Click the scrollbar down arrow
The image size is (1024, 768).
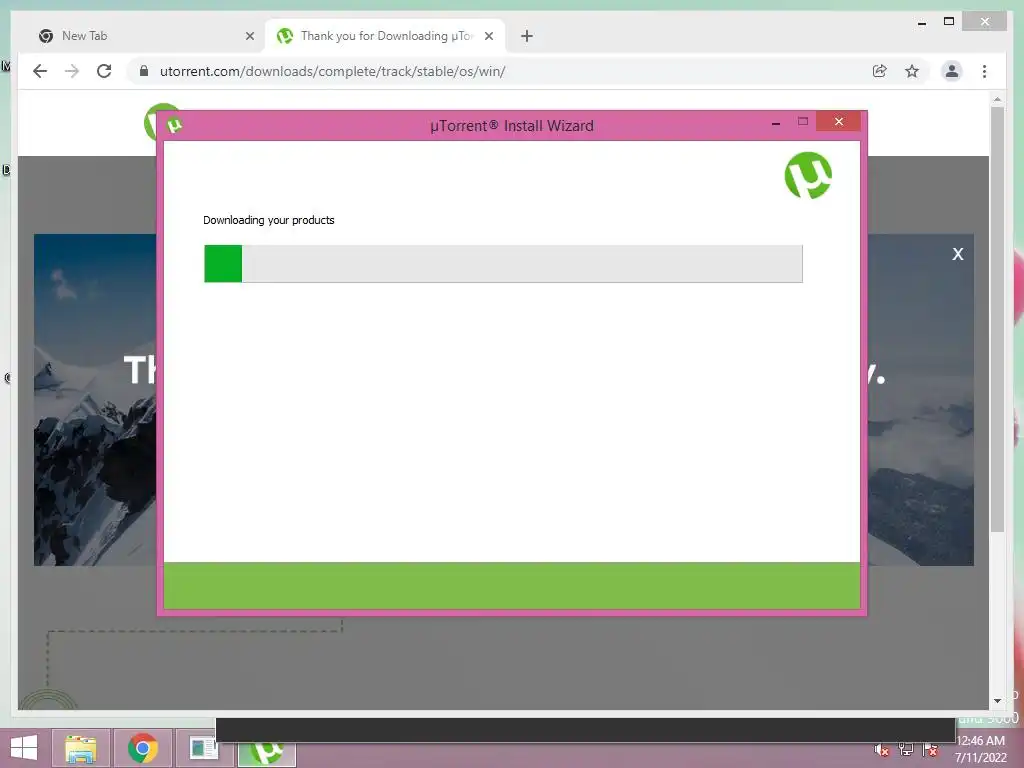[x=997, y=701]
